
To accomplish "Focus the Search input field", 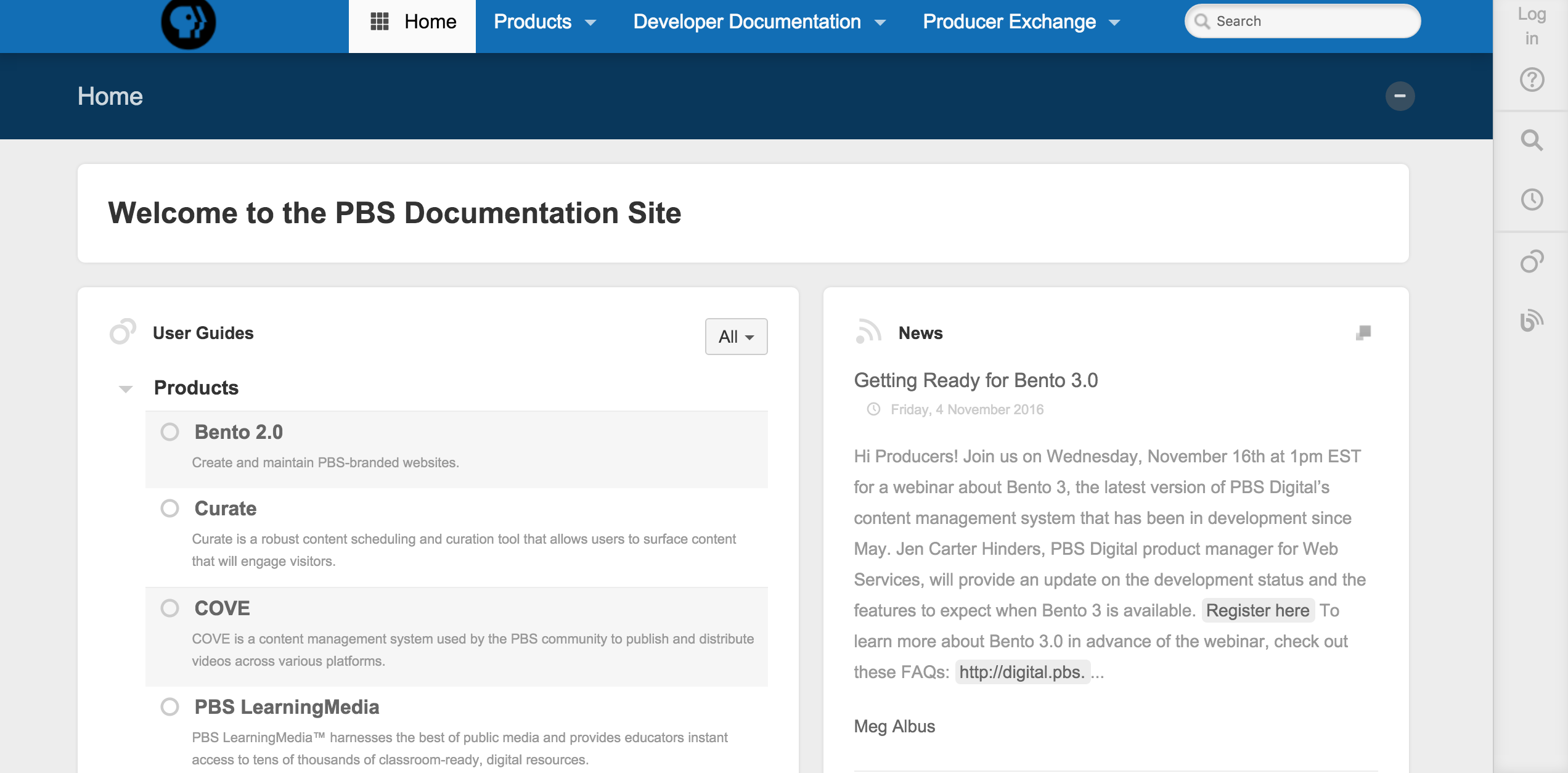I will click(1302, 22).
